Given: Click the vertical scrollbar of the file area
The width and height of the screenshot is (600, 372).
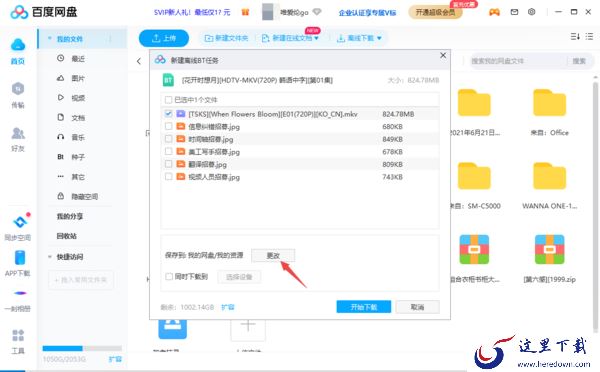Looking at the screenshot, I should [x=595, y=207].
